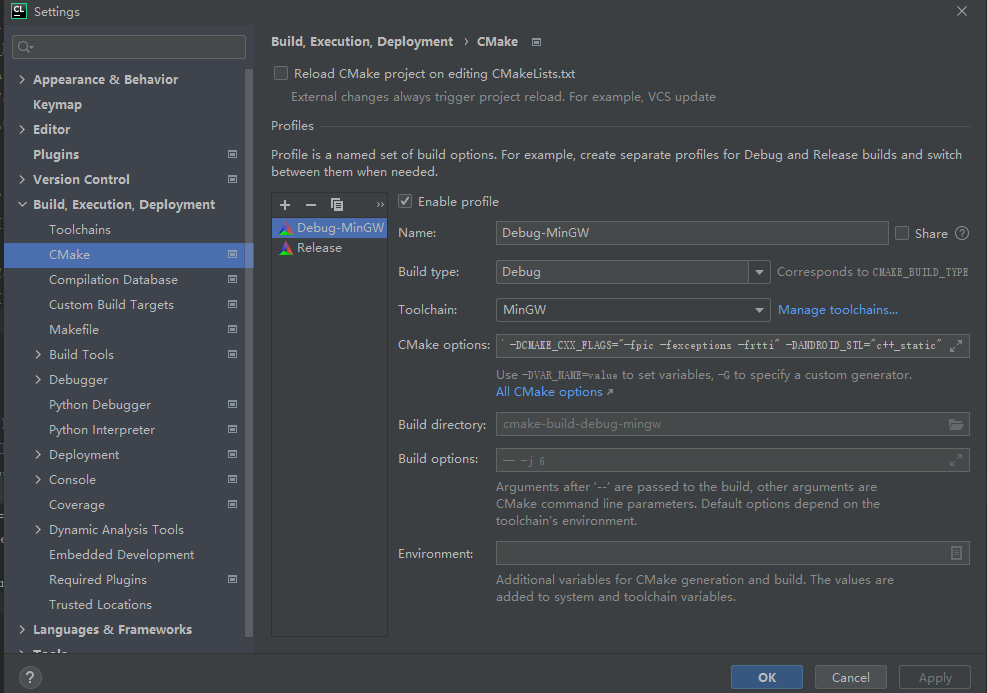The width and height of the screenshot is (987, 693).
Task: Select Toolchains in the settings tree
Action: coord(80,230)
